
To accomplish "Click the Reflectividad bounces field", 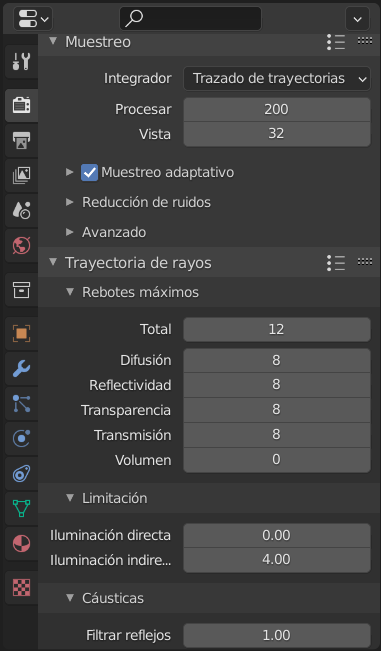I will [x=277, y=385].
